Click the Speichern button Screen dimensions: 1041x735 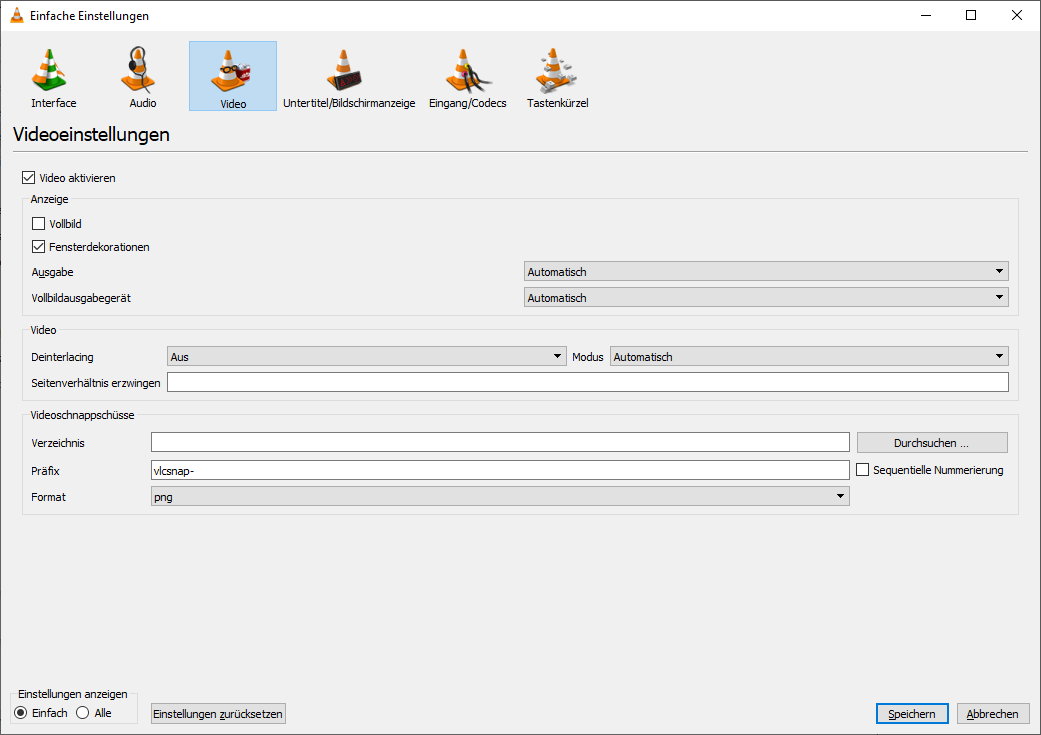(911, 713)
